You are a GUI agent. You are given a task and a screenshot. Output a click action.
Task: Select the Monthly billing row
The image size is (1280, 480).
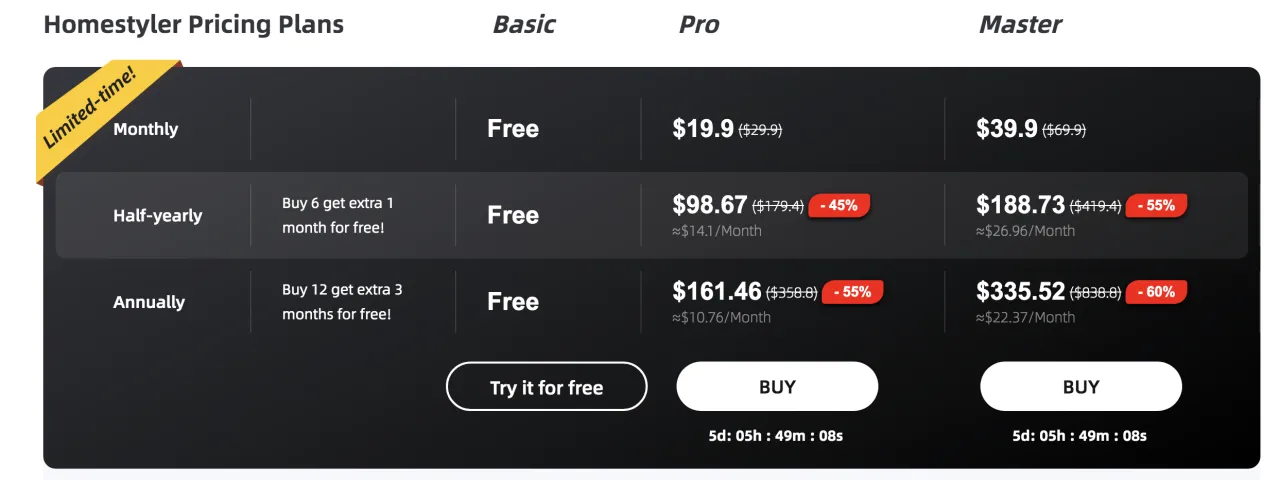[146, 129]
